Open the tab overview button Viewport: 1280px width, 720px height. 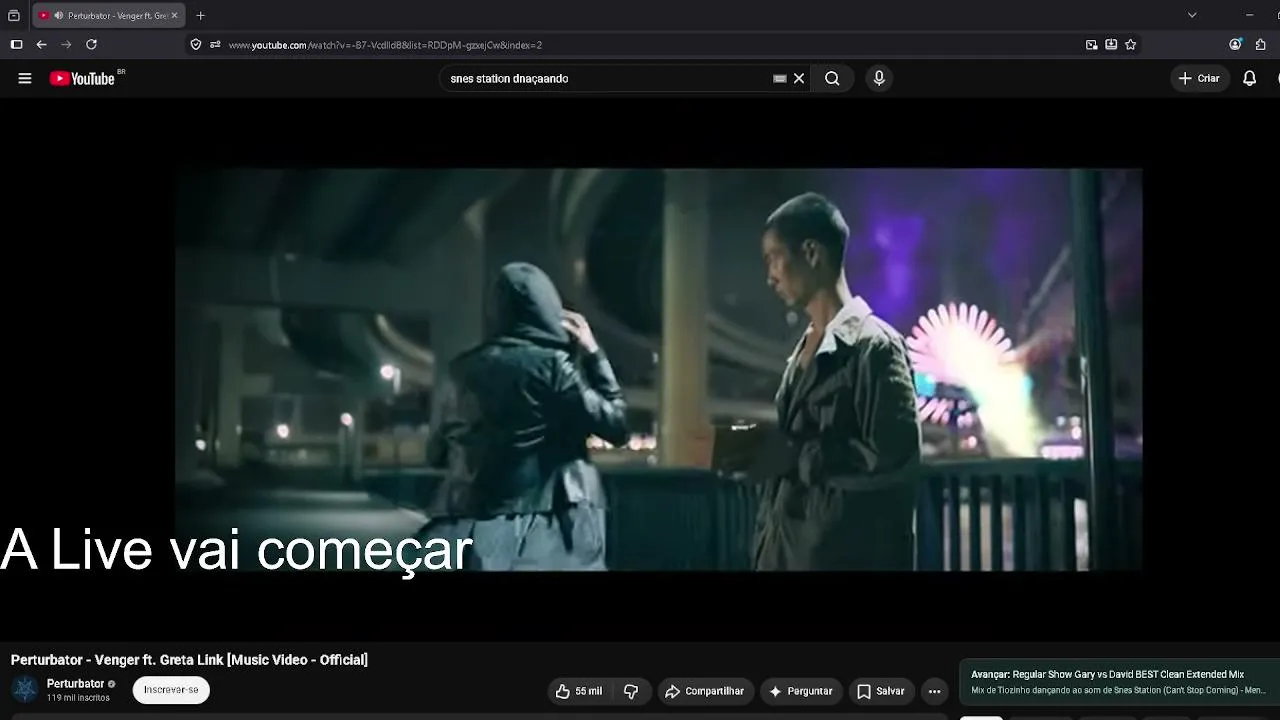click(x=14, y=15)
